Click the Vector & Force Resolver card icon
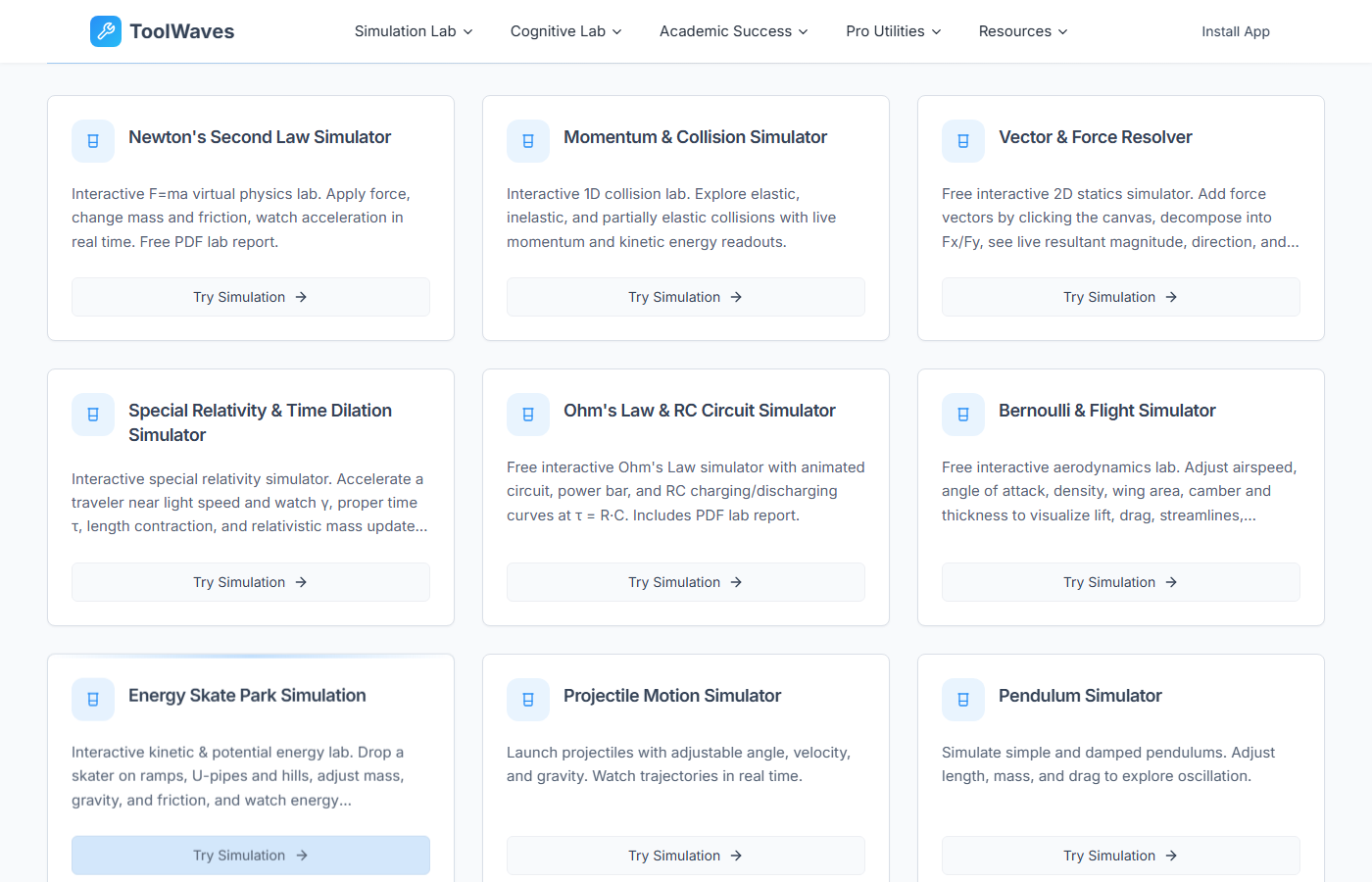 click(963, 141)
